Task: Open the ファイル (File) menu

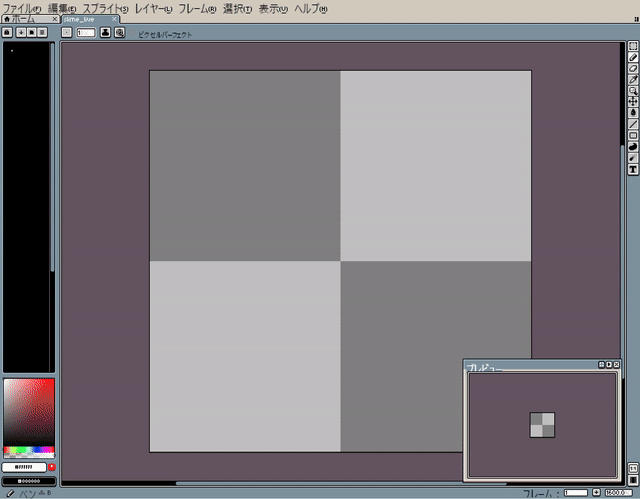Action: [x=22, y=9]
